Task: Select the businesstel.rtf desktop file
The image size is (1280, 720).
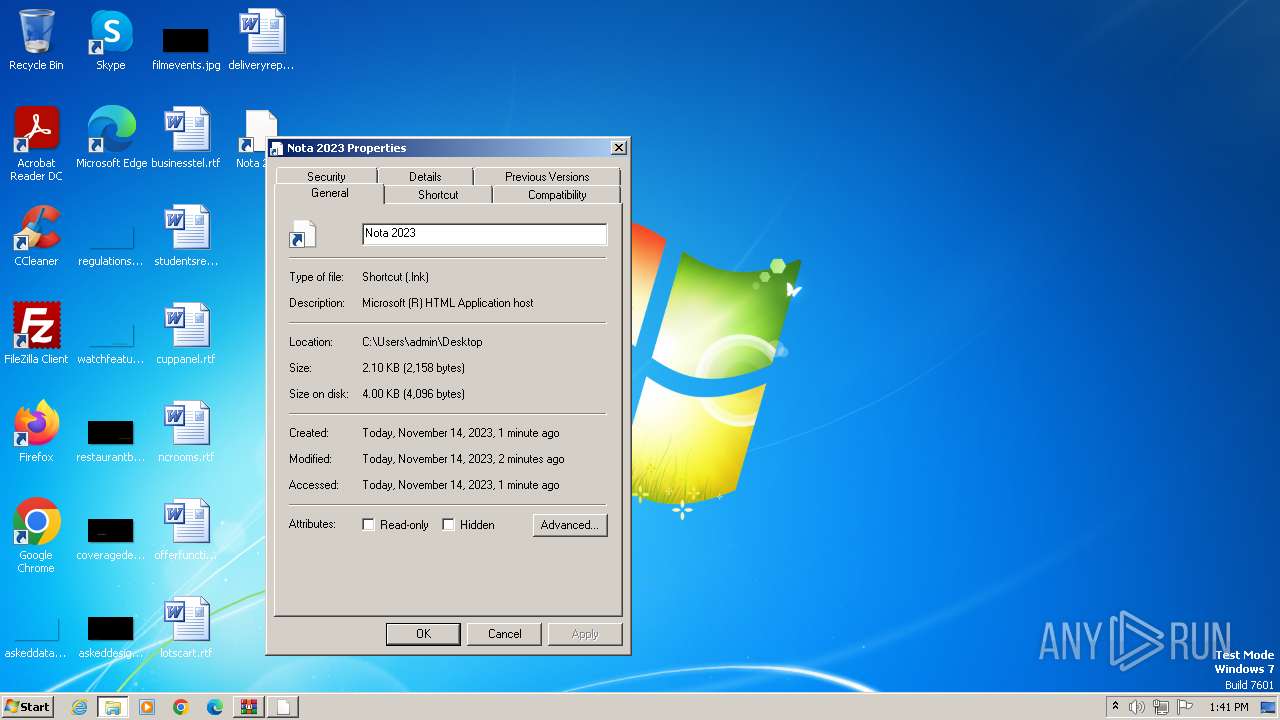Action: coord(185,138)
